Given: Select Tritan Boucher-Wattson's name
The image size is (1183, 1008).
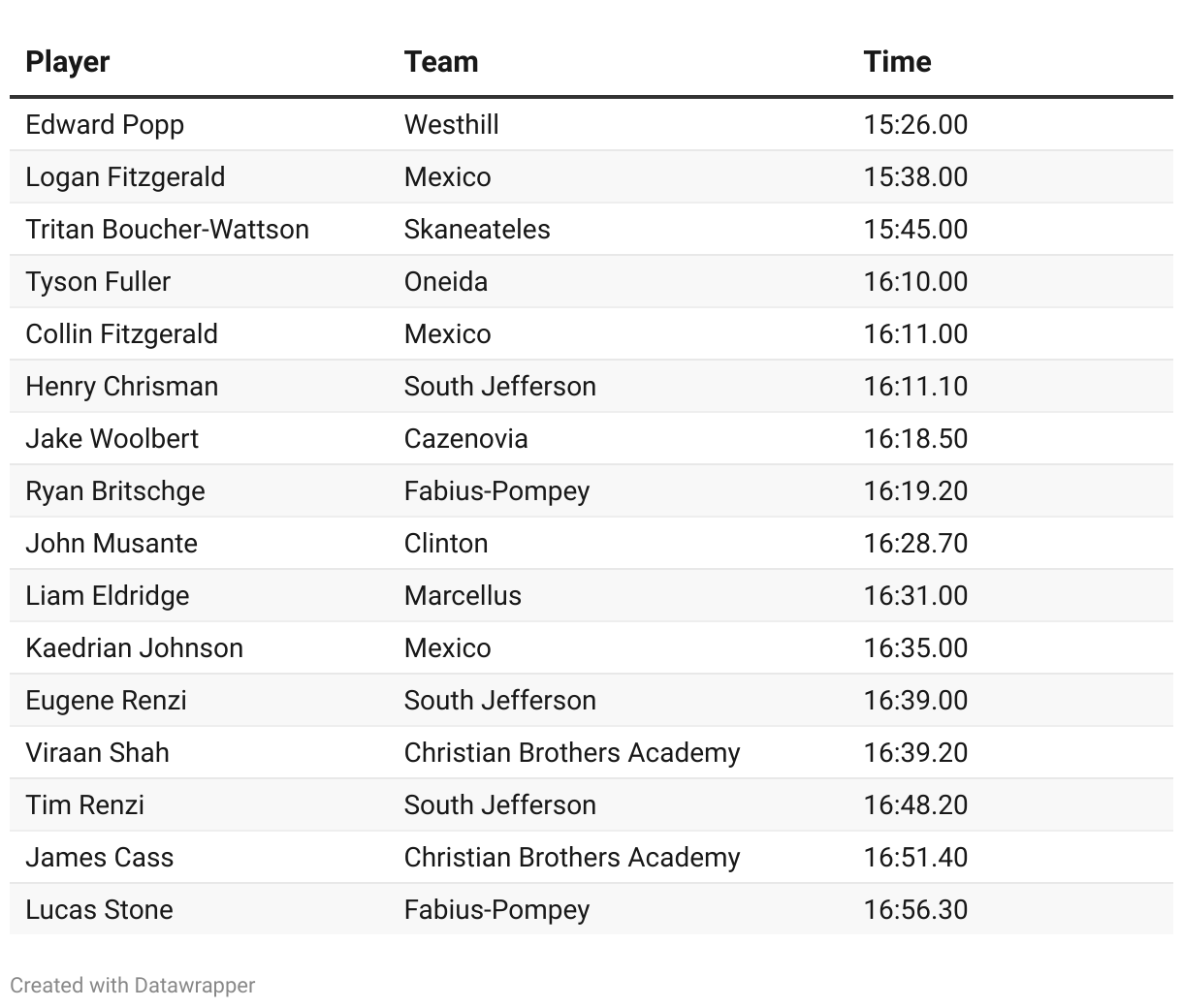Looking at the screenshot, I should (167, 230).
